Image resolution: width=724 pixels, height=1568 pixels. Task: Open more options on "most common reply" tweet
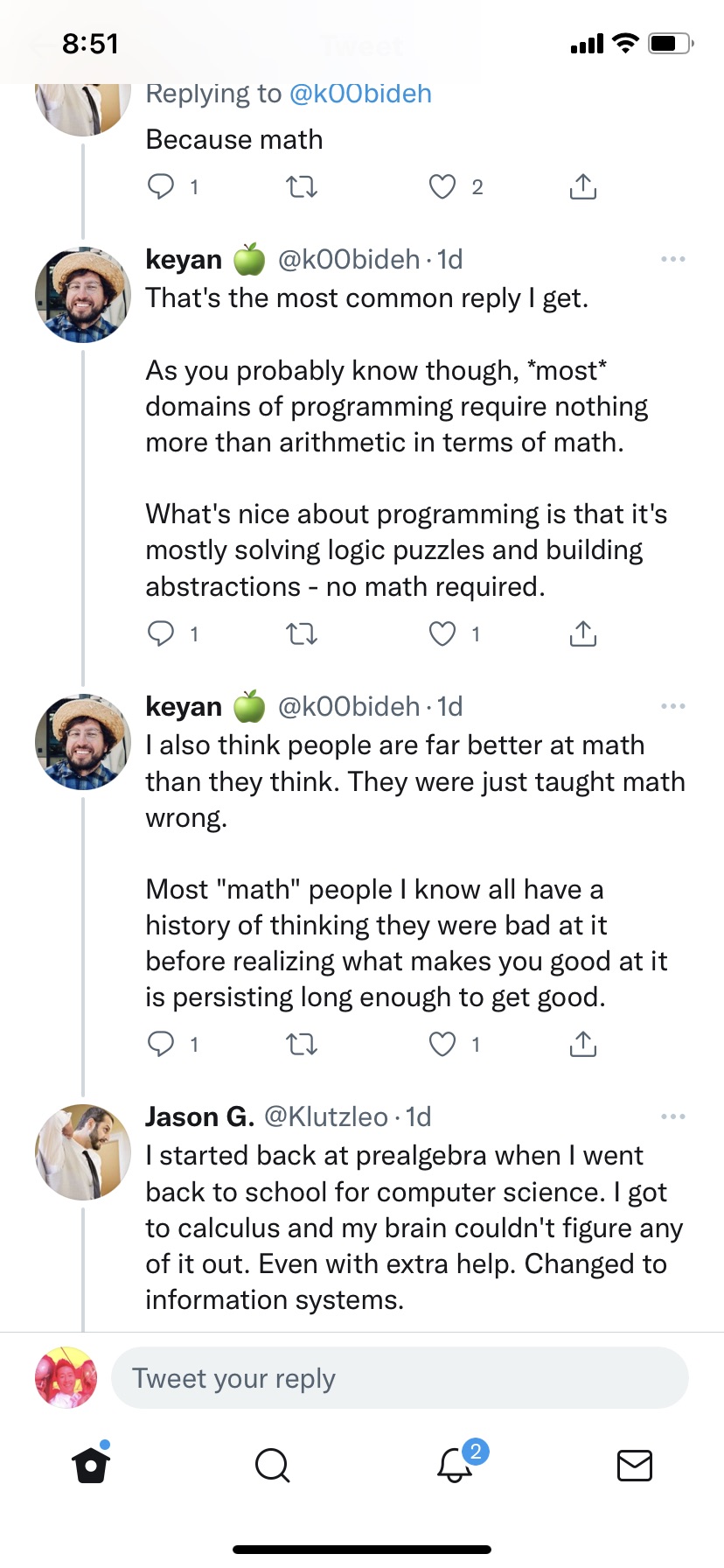click(672, 259)
